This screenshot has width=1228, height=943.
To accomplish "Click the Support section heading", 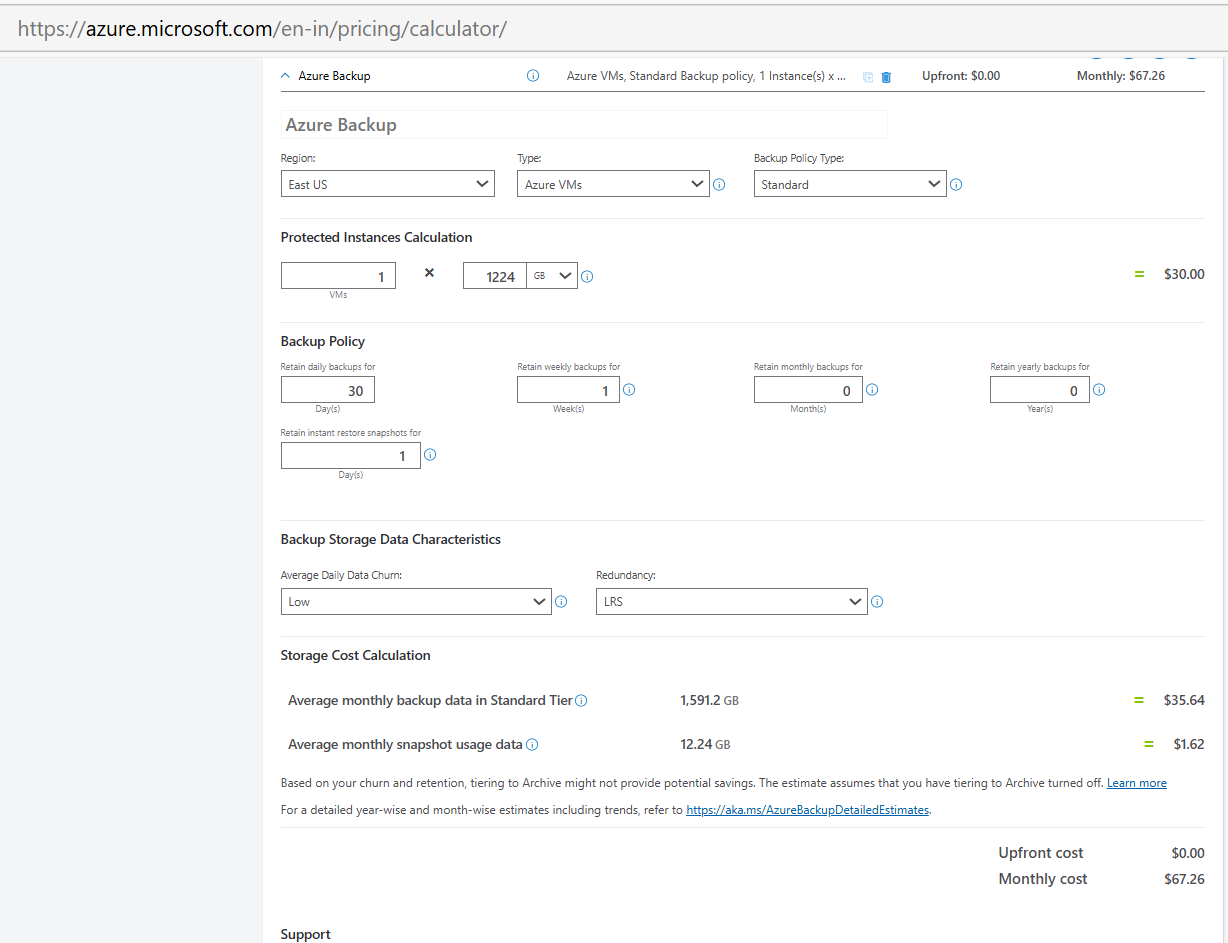I will click(x=306, y=934).
